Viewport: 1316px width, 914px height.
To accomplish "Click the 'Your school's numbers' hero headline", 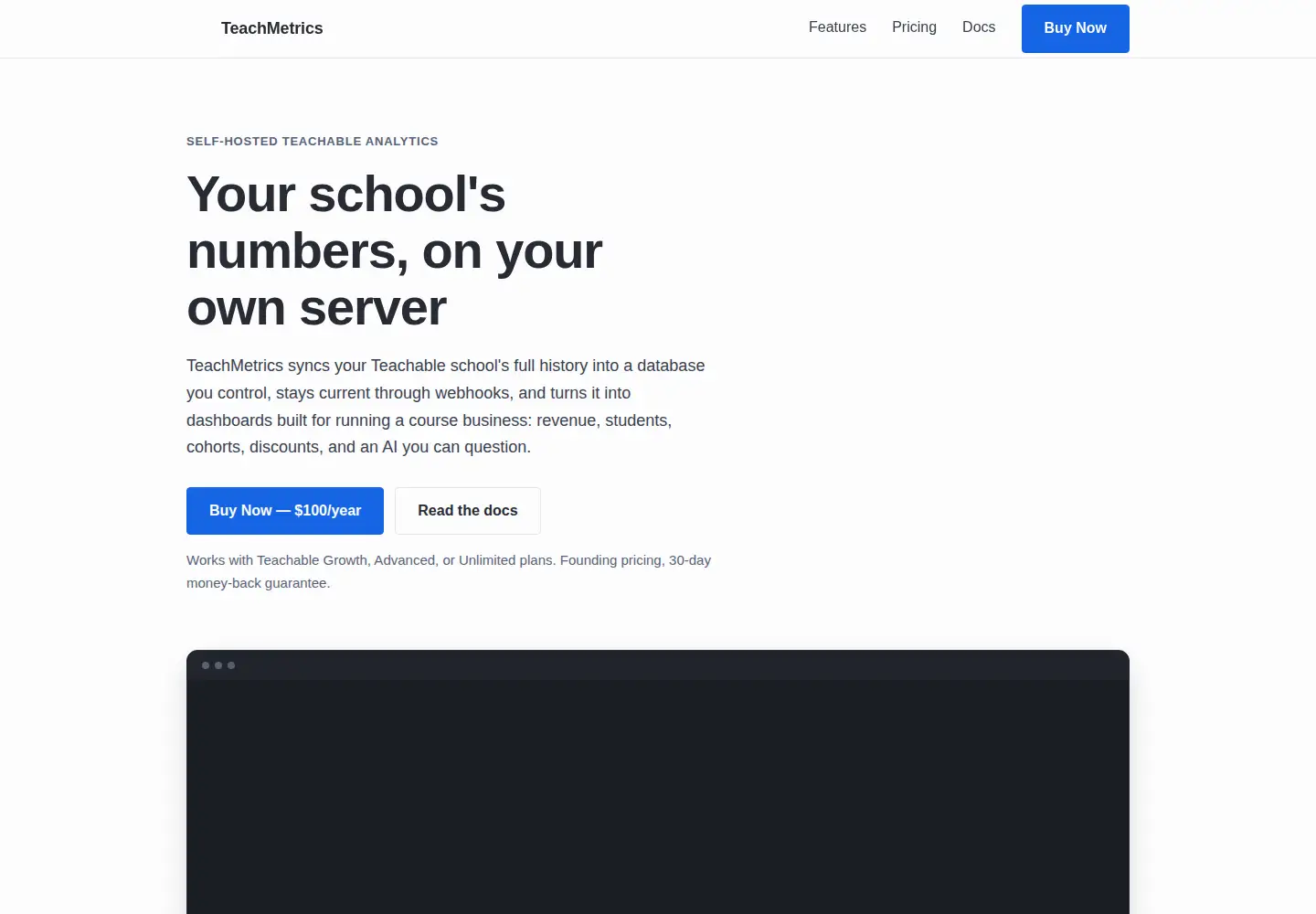I will coord(395,250).
